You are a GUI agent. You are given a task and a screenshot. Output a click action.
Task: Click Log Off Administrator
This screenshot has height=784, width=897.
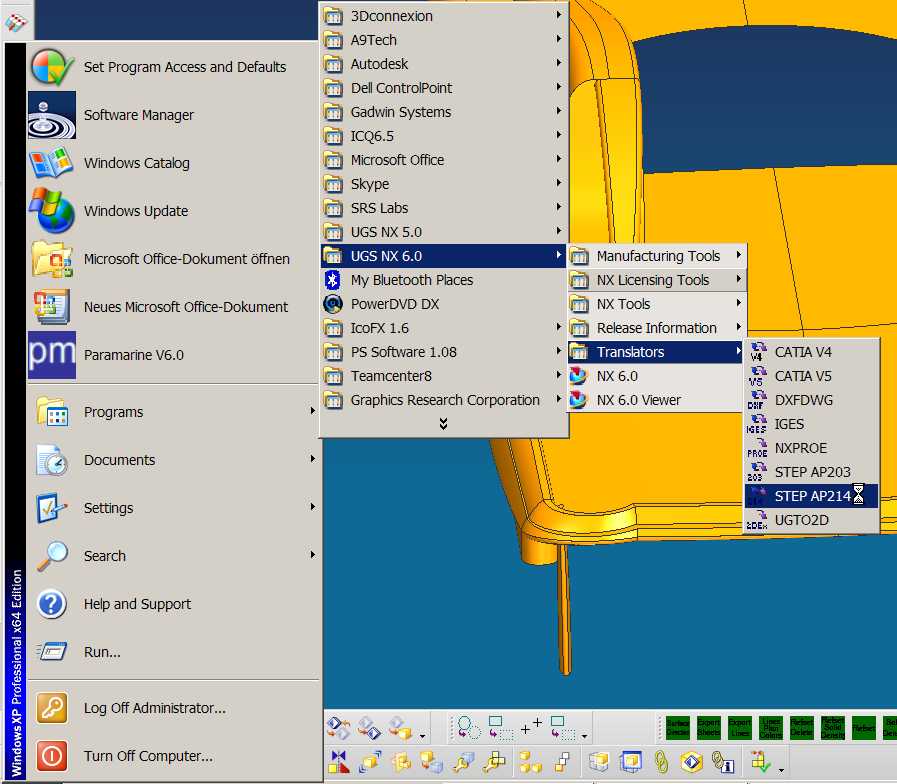pos(173,708)
